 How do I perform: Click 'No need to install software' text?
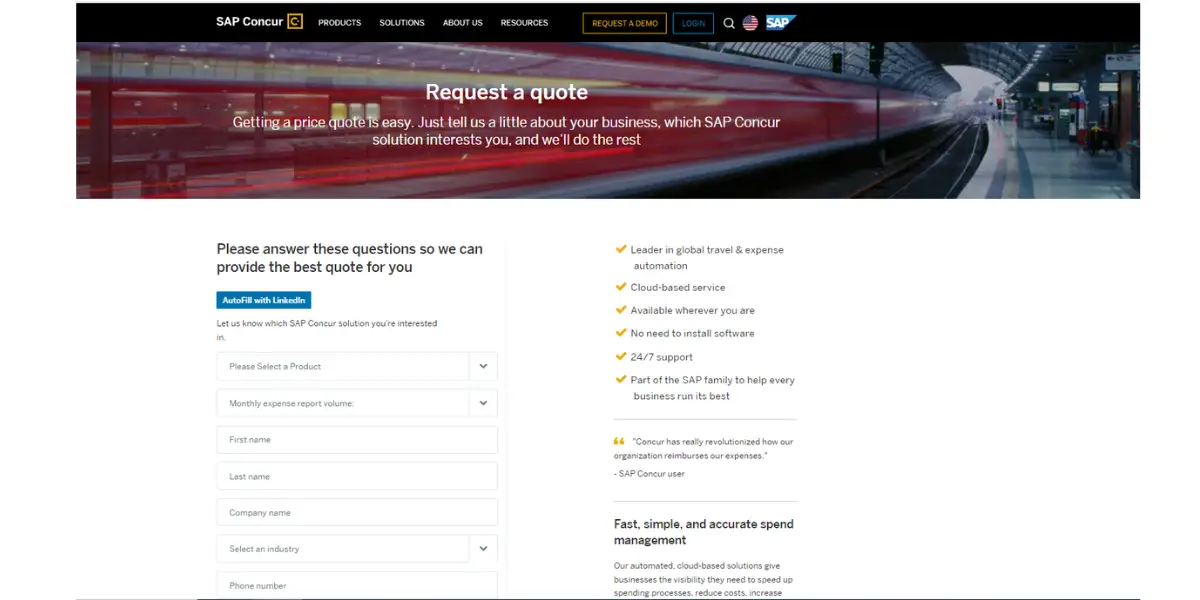pyautogui.click(x=692, y=333)
